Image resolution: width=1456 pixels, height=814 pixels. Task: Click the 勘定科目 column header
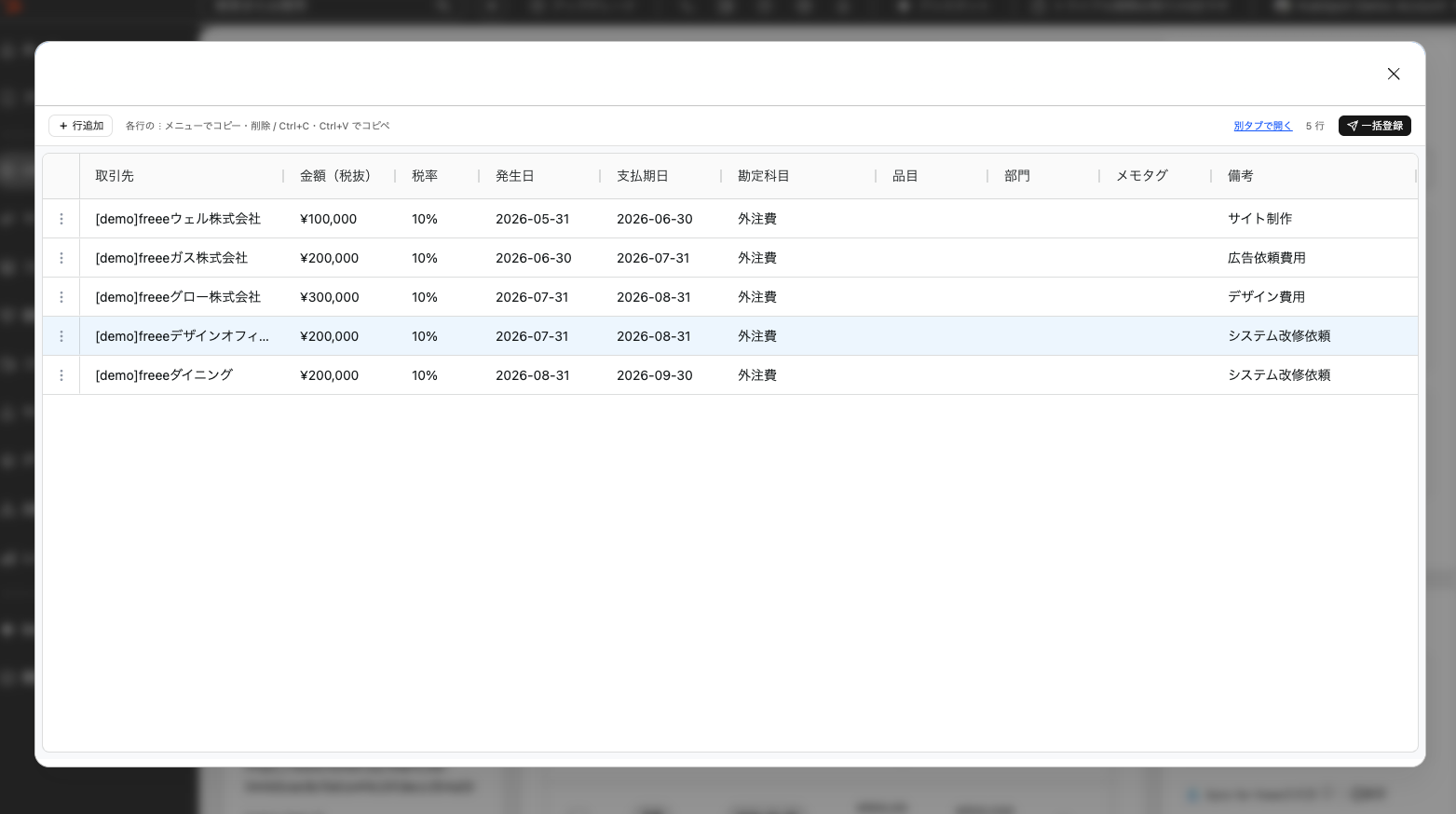pyautogui.click(x=799, y=176)
